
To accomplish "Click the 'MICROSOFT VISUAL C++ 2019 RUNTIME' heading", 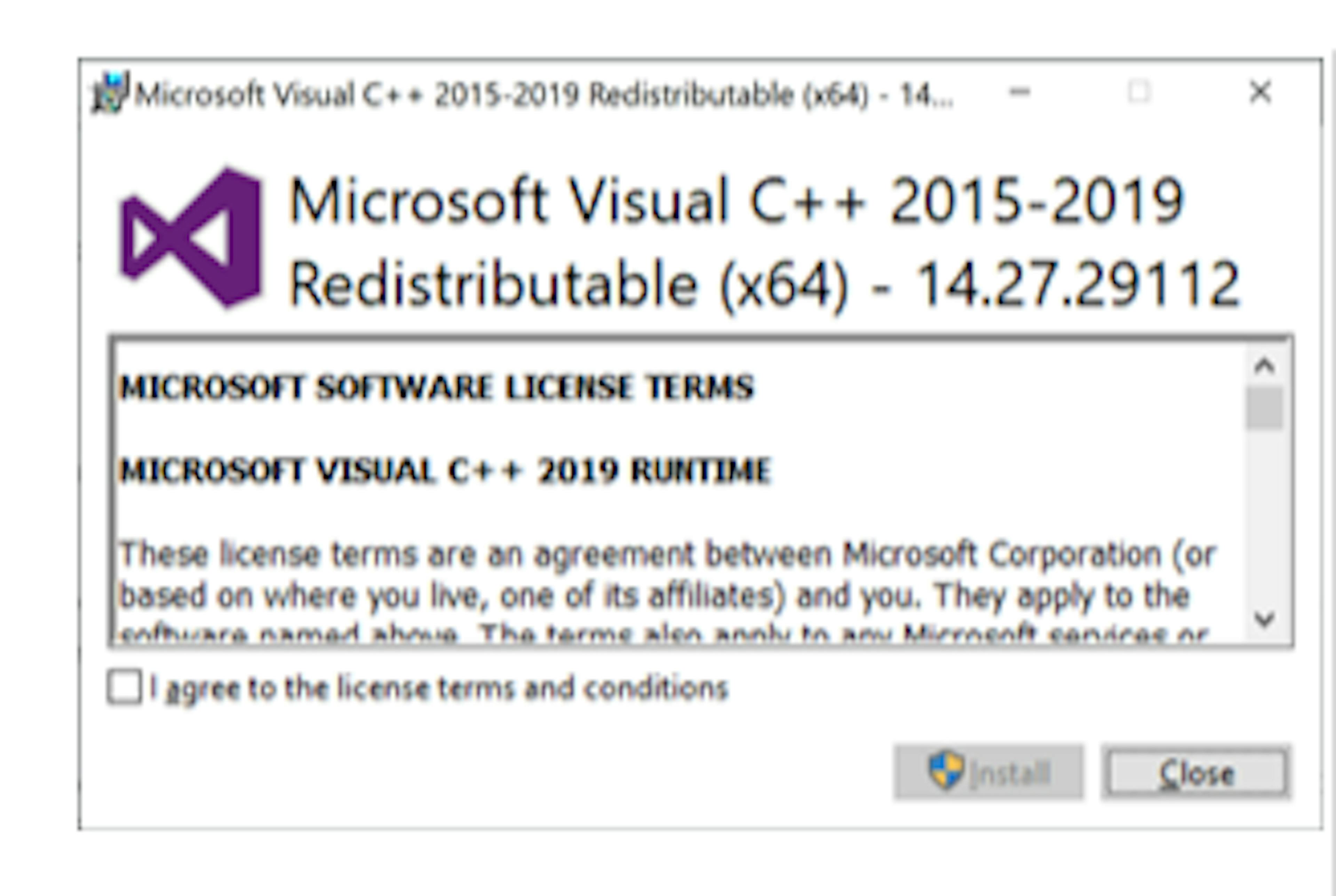I will coord(446,471).
